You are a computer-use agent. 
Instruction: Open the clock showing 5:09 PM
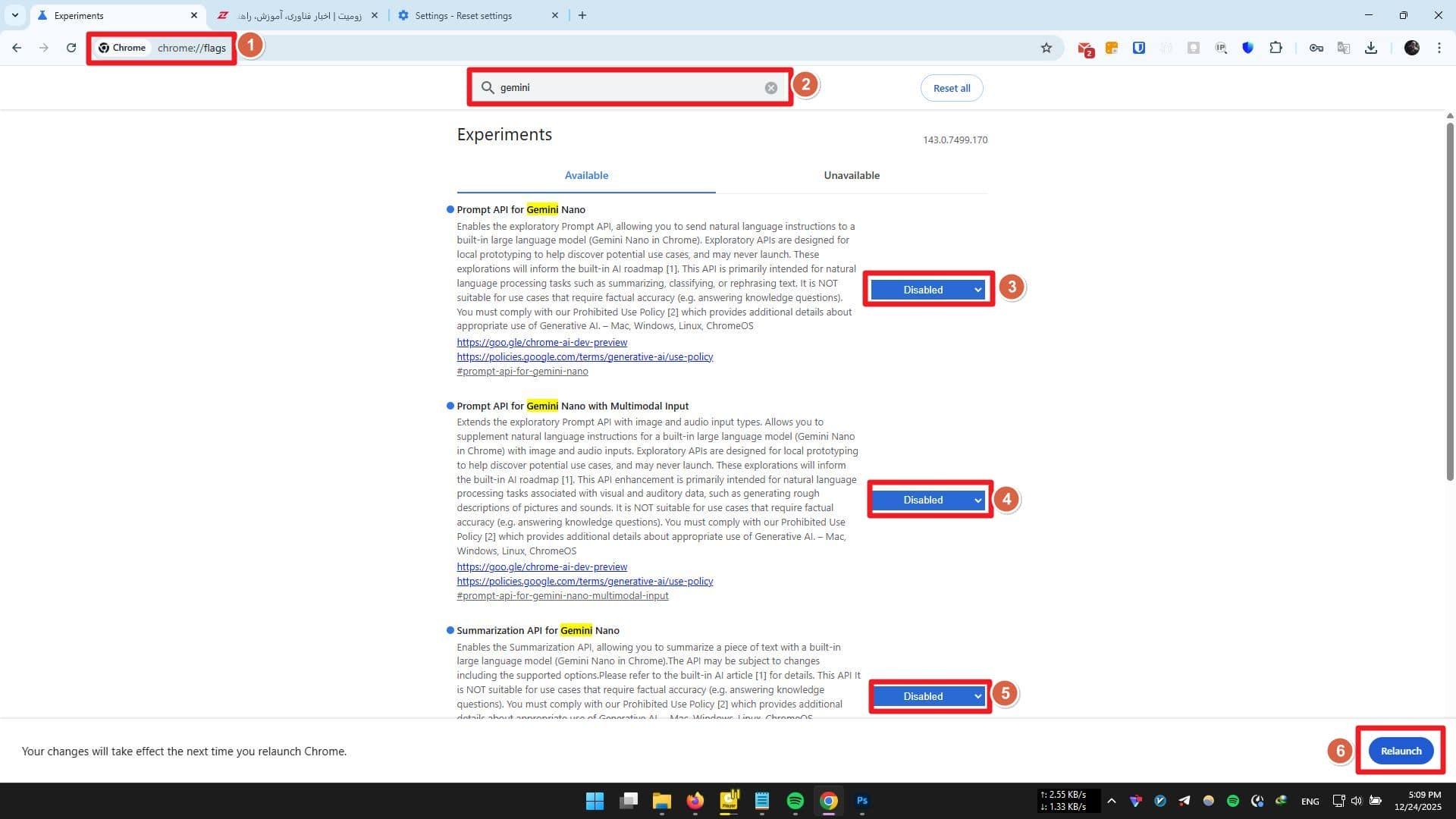(x=1417, y=801)
